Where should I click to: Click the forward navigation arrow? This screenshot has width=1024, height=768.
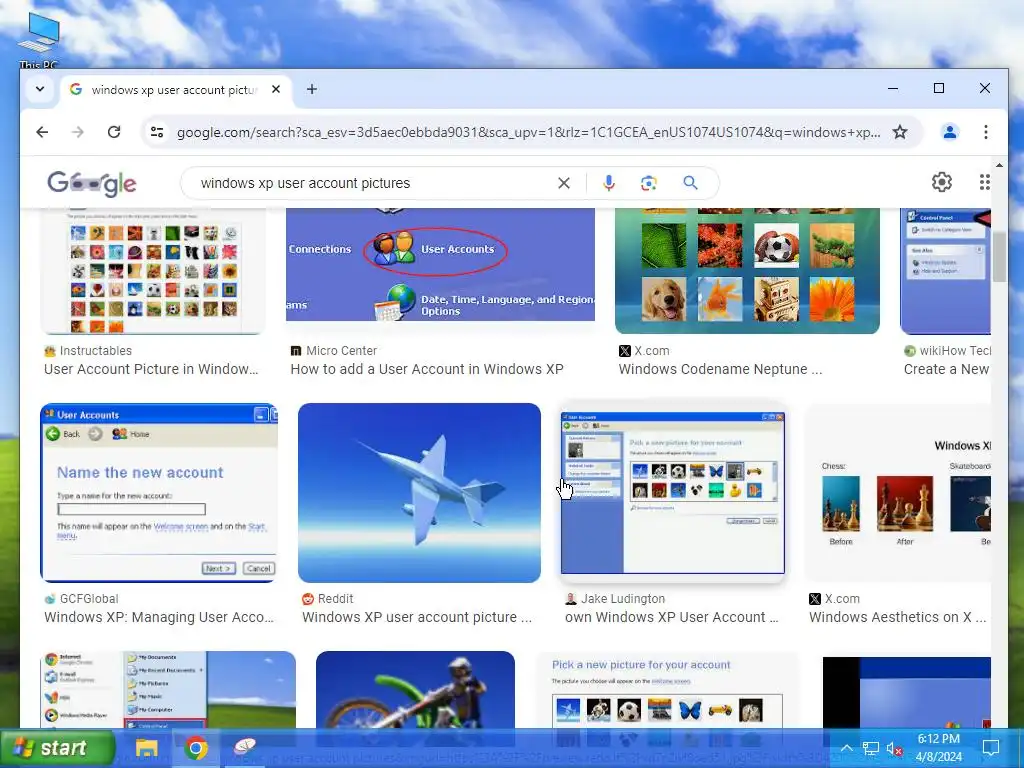[x=78, y=132]
